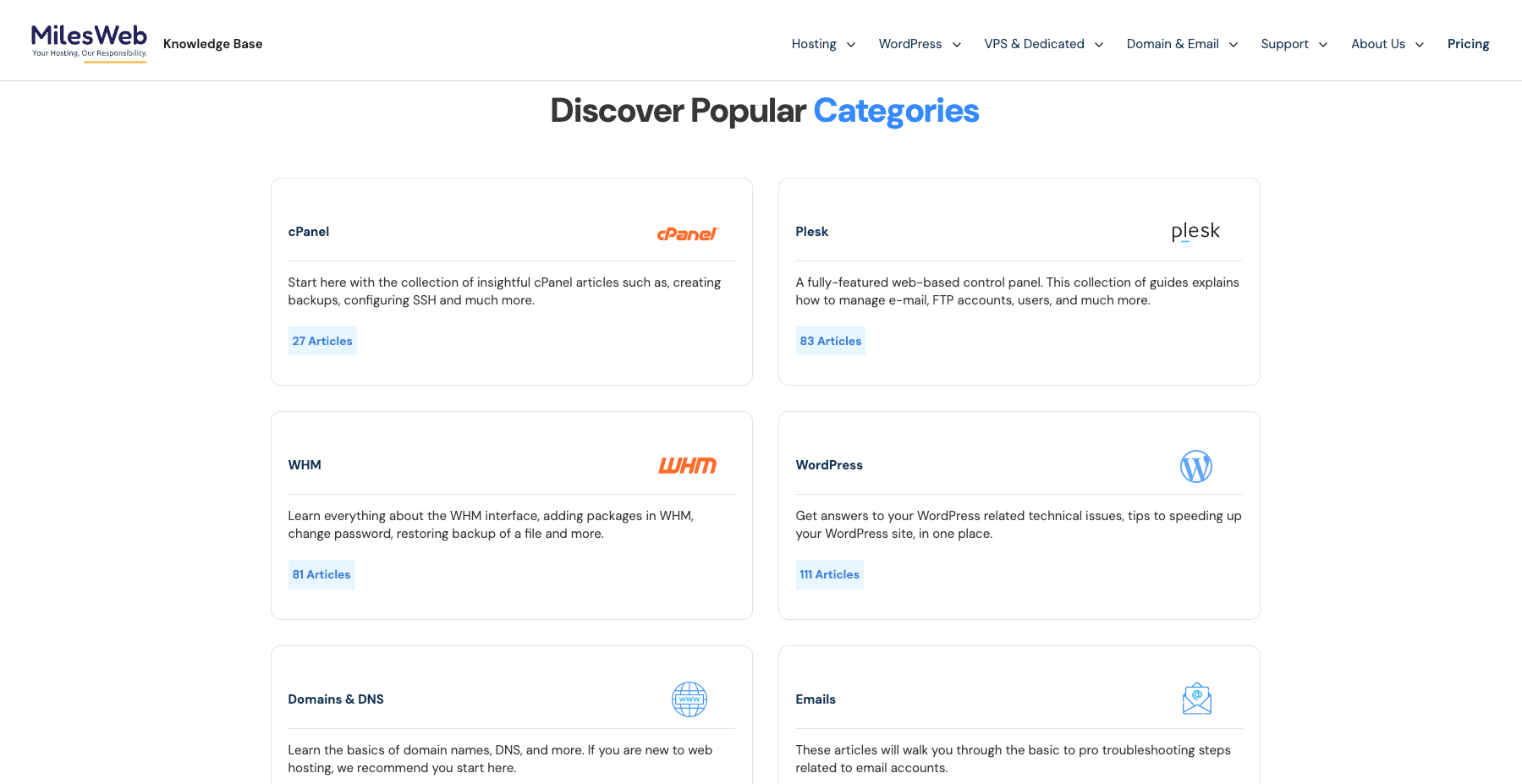Click the WHM logo icon
Screen dimensions: 1522x784
point(687,465)
